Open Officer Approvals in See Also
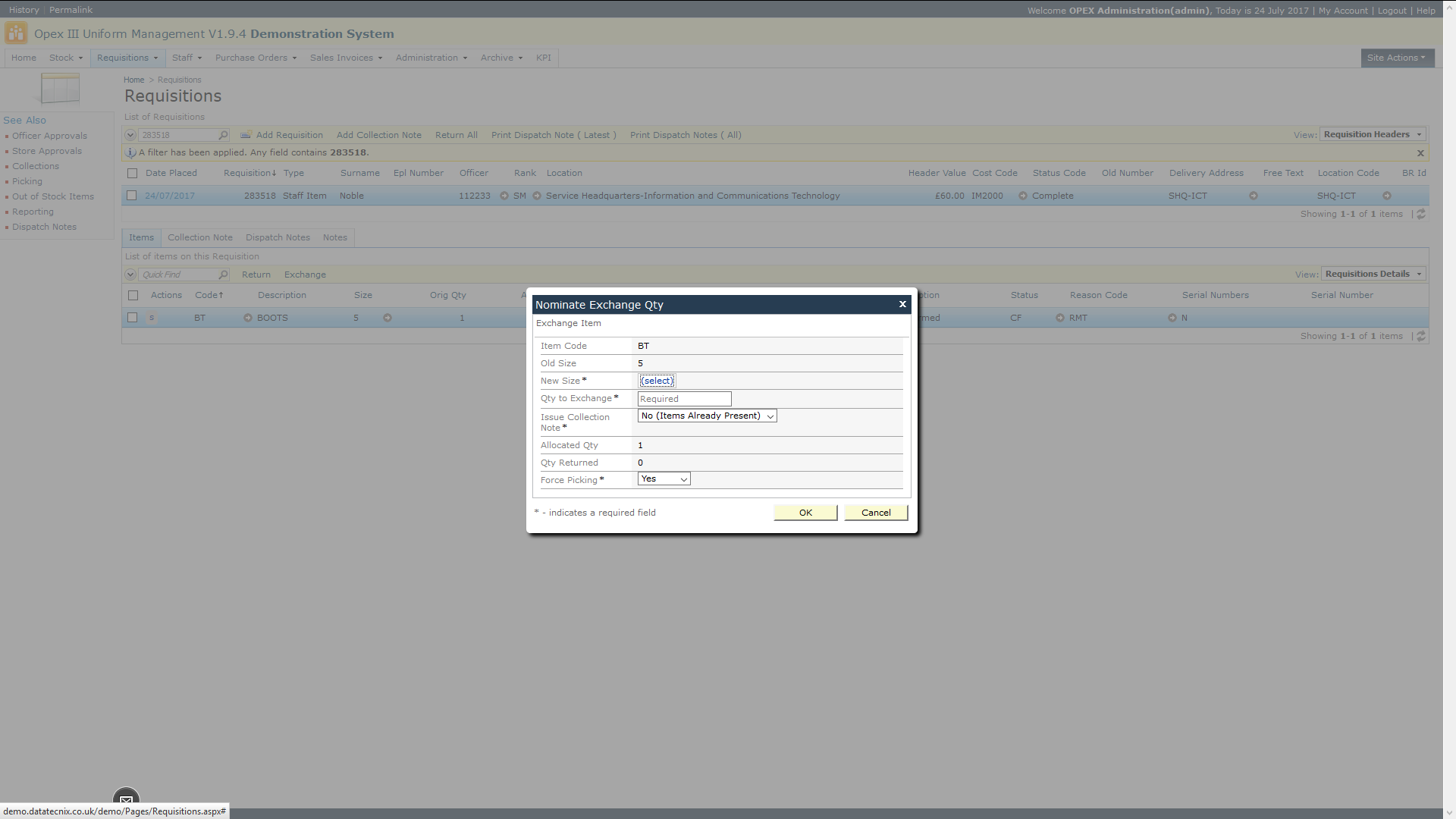This screenshot has width=1456, height=819. [49, 136]
